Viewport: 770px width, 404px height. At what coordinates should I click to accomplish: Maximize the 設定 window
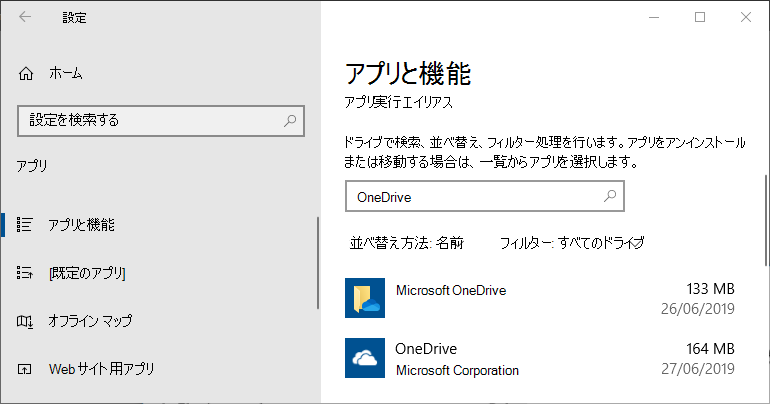pyautogui.click(x=700, y=17)
